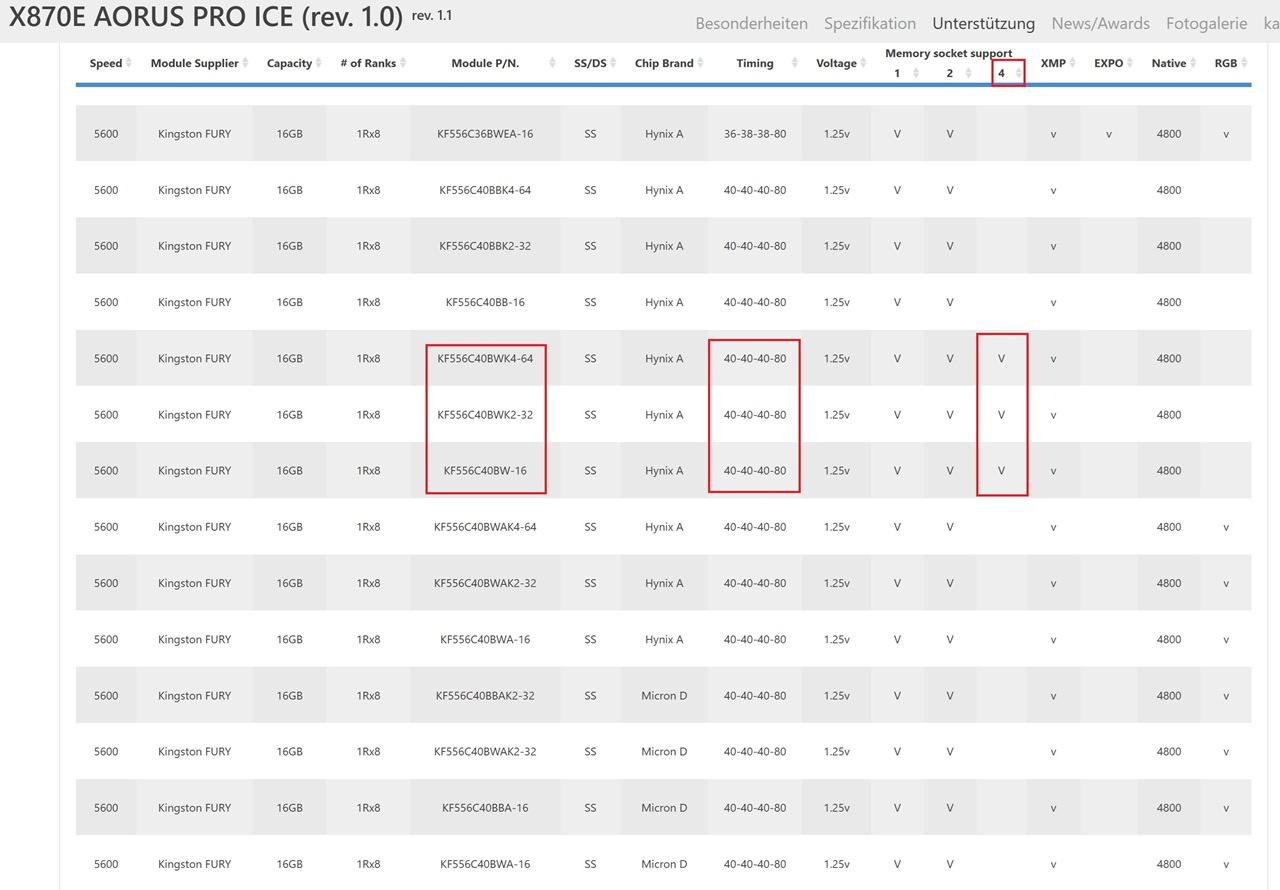The height and width of the screenshot is (890, 1280).
Task: Open the Besonderheiten tab
Action: 751,23
